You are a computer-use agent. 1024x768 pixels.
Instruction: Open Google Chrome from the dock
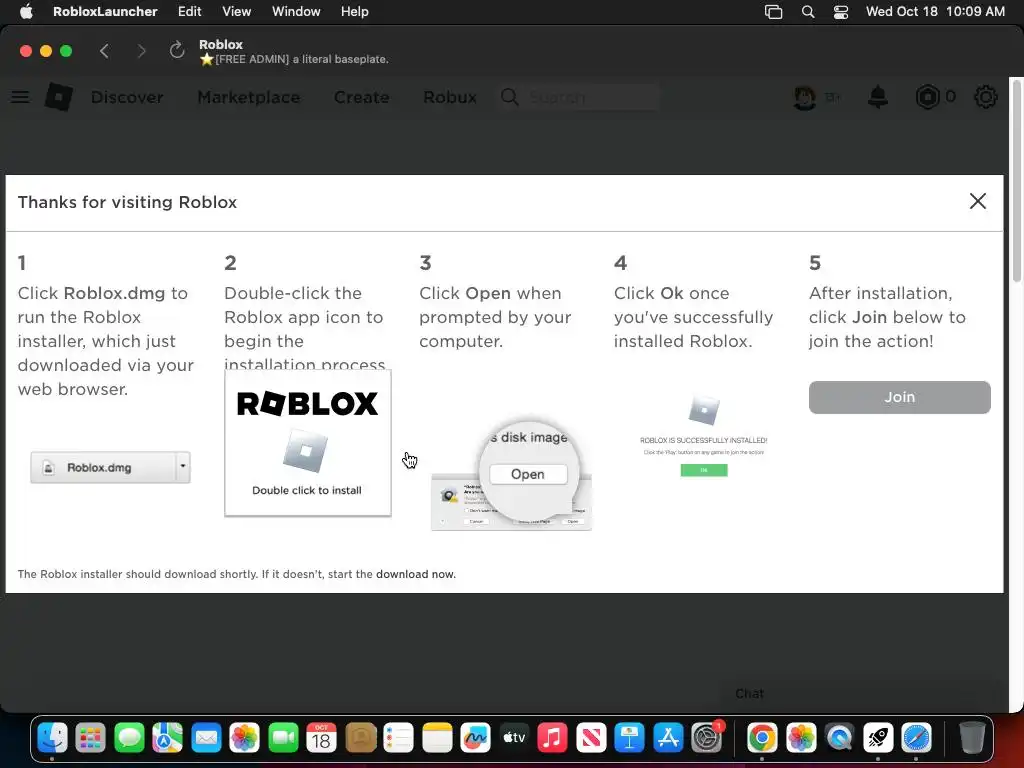[x=762, y=739]
